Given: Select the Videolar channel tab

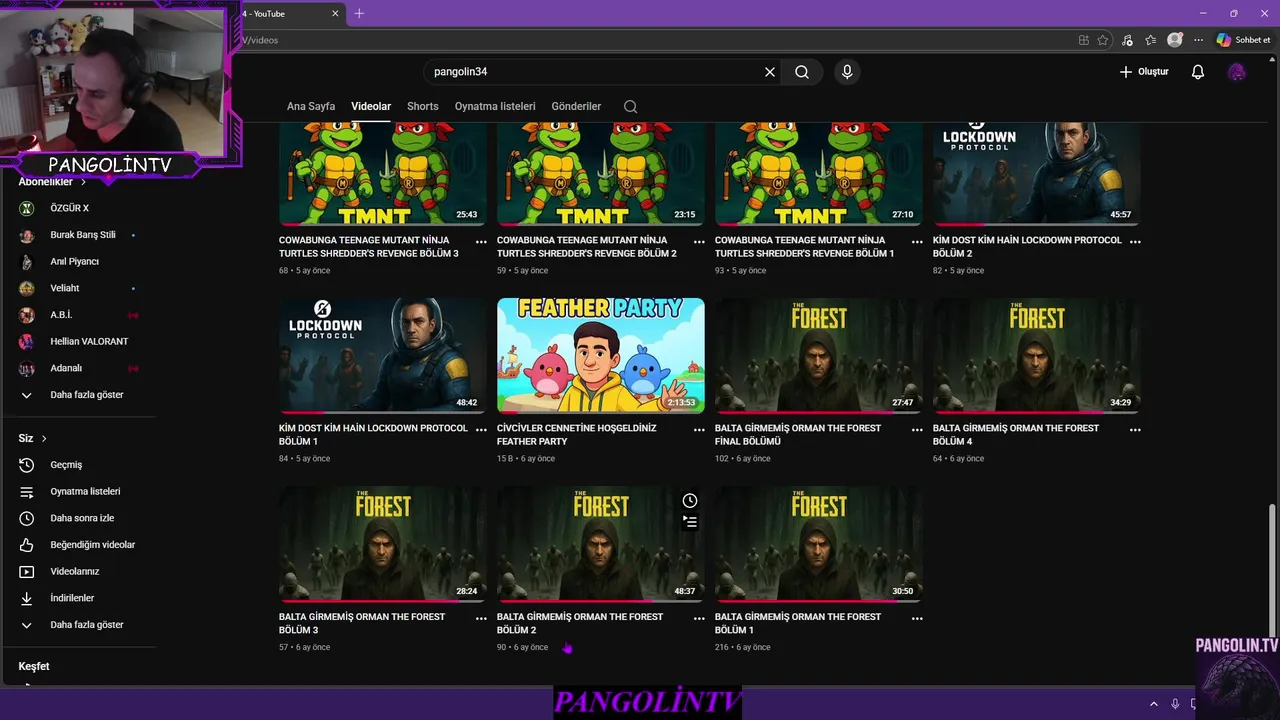Looking at the screenshot, I should pyautogui.click(x=371, y=106).
